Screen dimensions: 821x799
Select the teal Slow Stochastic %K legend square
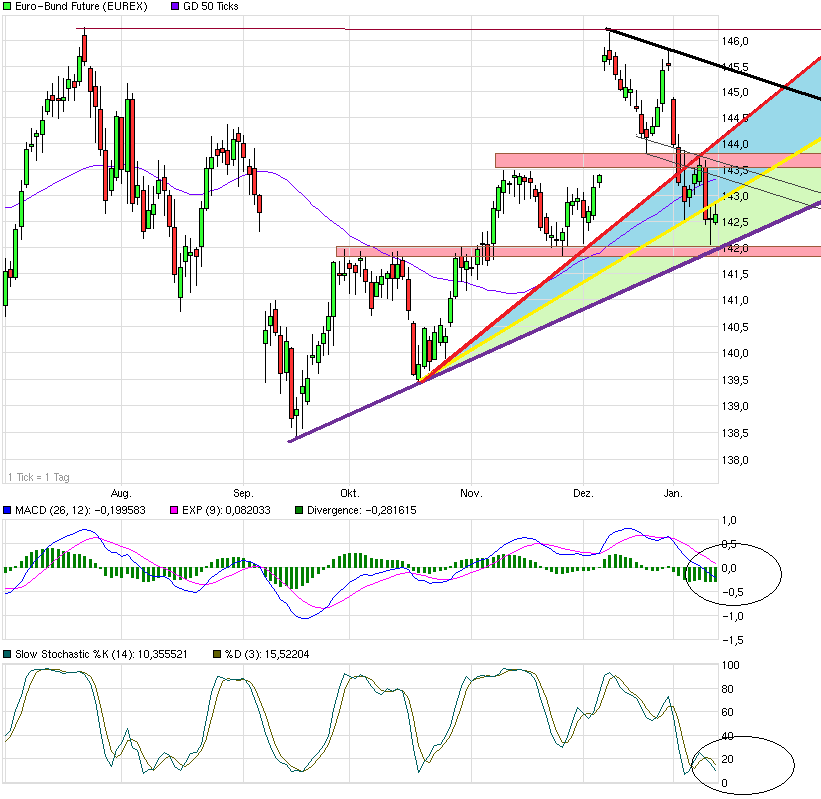(x=8, y=655)
